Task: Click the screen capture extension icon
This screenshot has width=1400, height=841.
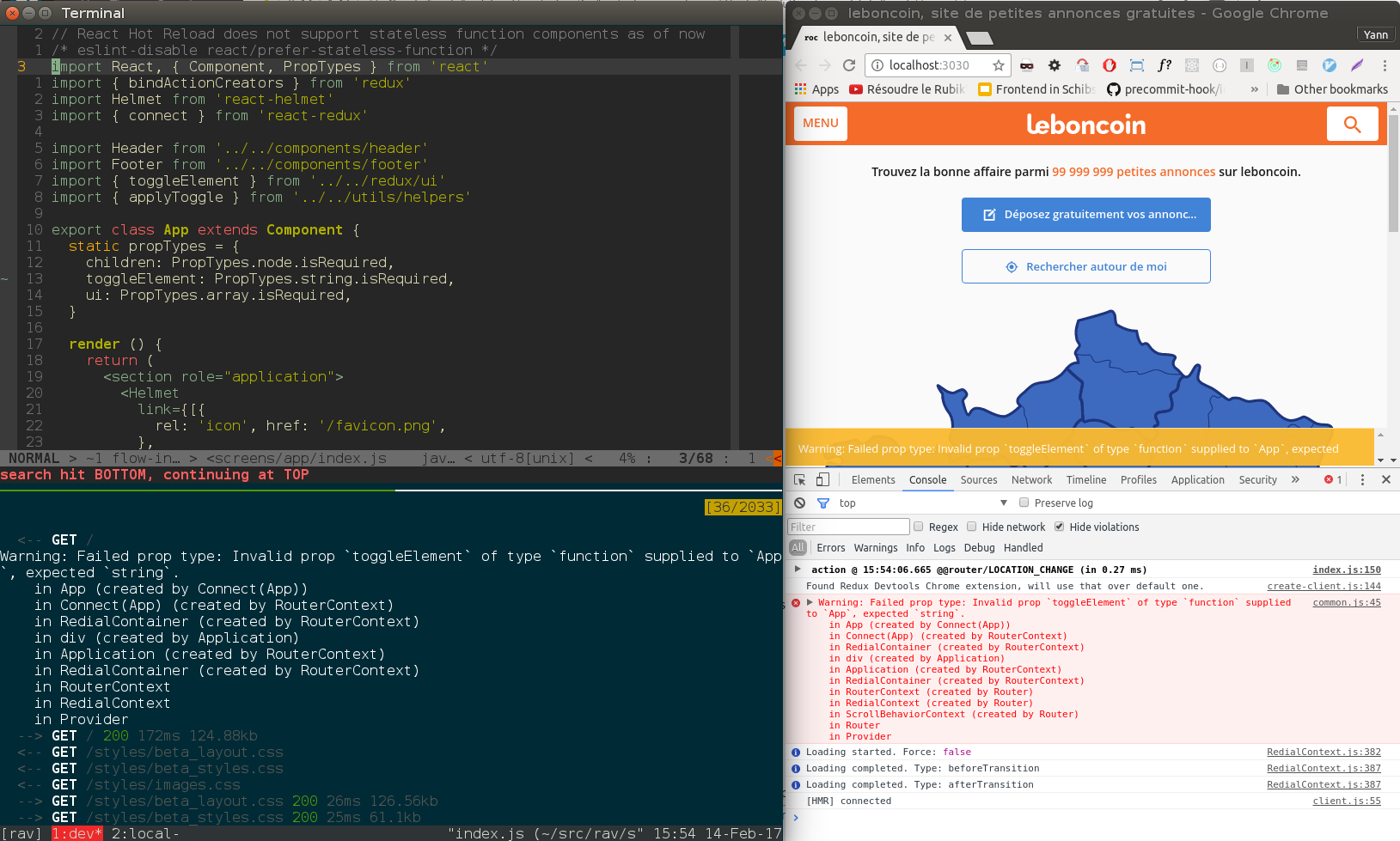Action: pos(1137,65)
